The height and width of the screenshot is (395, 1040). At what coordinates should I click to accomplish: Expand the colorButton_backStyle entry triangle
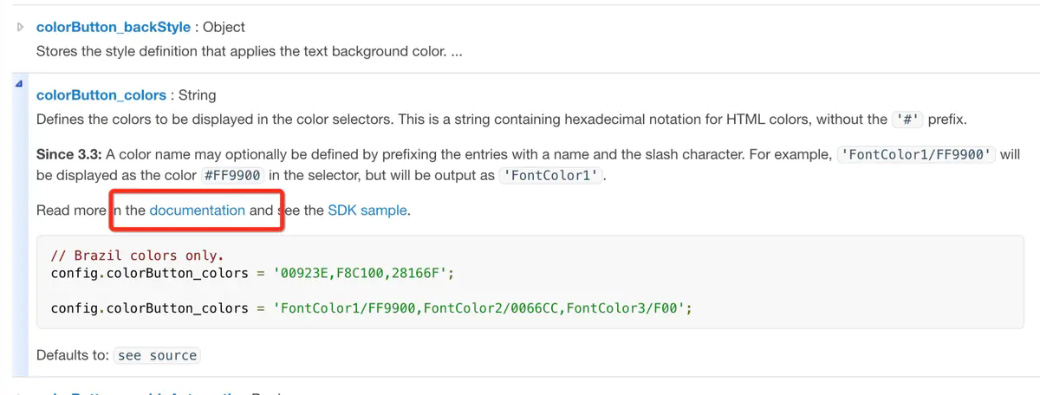[x=21, y=27]
